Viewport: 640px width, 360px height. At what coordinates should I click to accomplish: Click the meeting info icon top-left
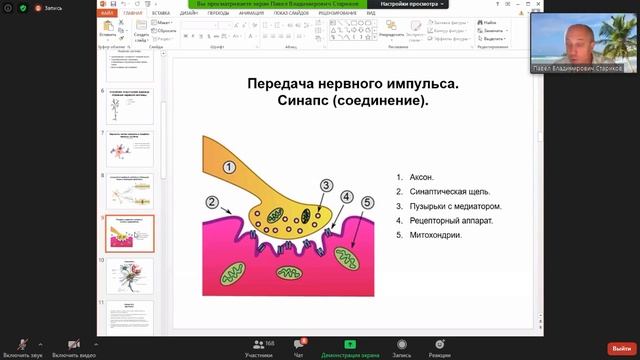pos(8,8)
